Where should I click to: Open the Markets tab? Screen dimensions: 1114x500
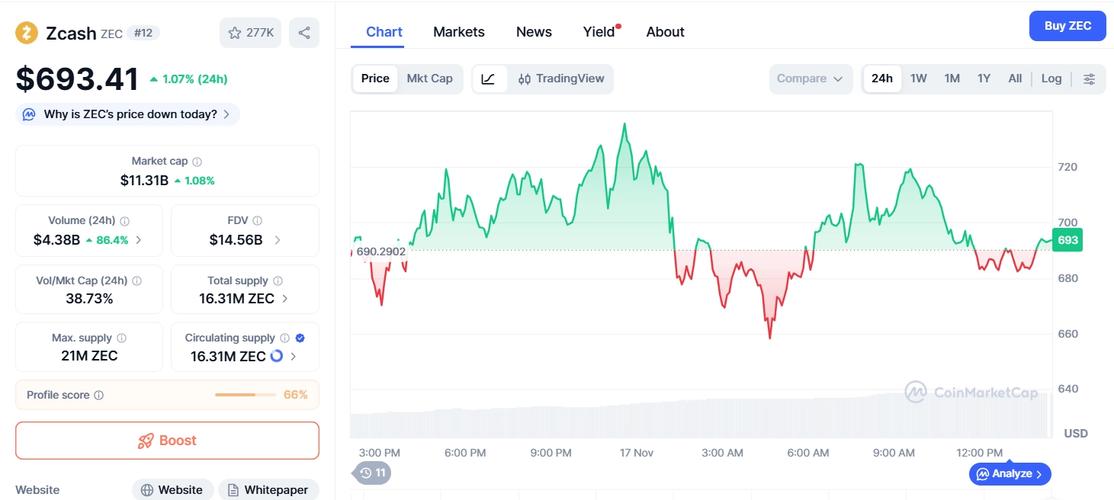(459, 32)
